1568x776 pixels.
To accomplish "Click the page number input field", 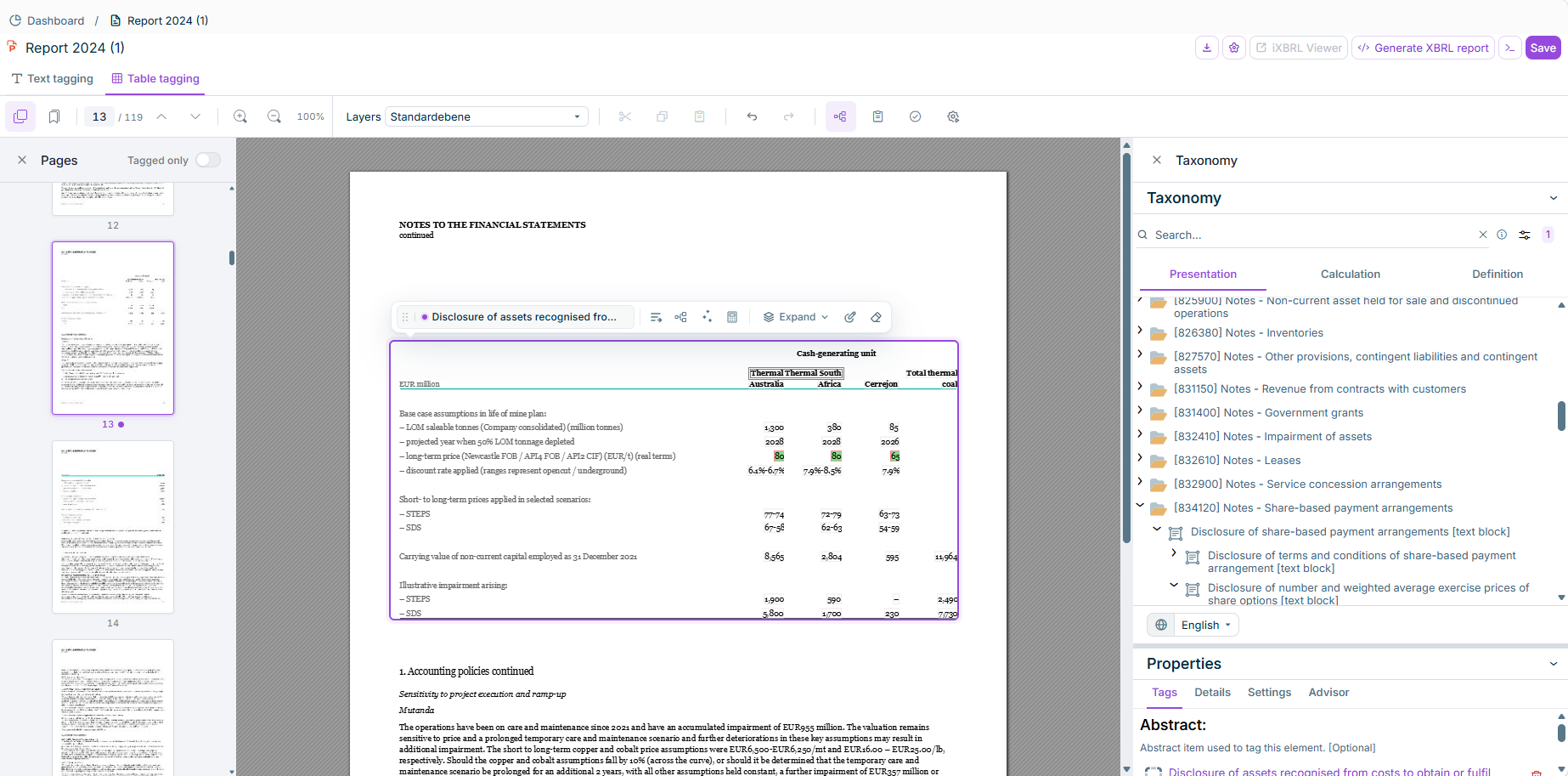I will (99, 116).
